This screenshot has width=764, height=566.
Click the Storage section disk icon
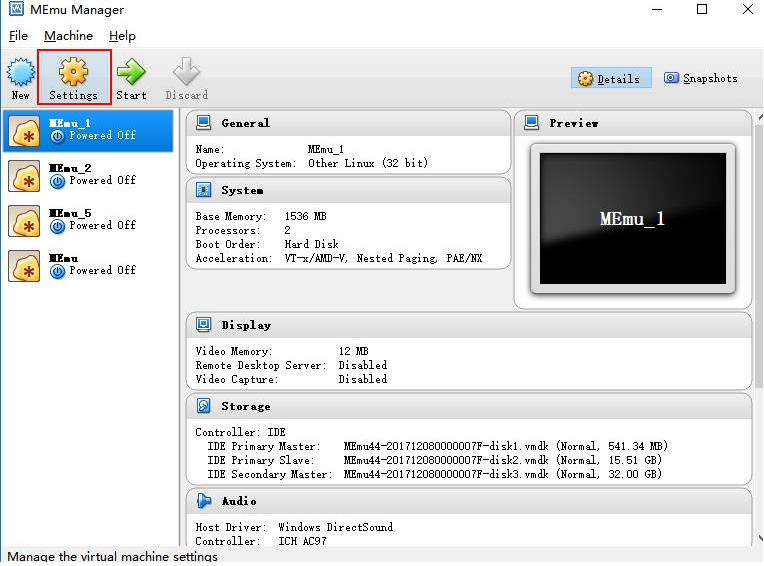tap(204, 406)
